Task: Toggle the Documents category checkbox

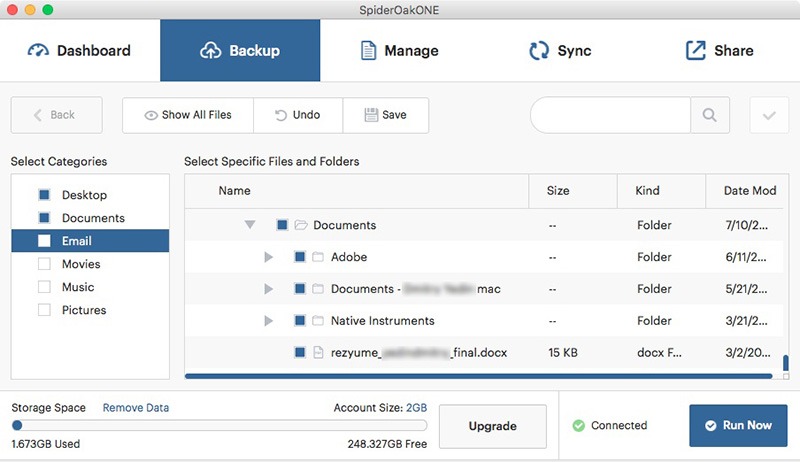Action: coord(44,218)
